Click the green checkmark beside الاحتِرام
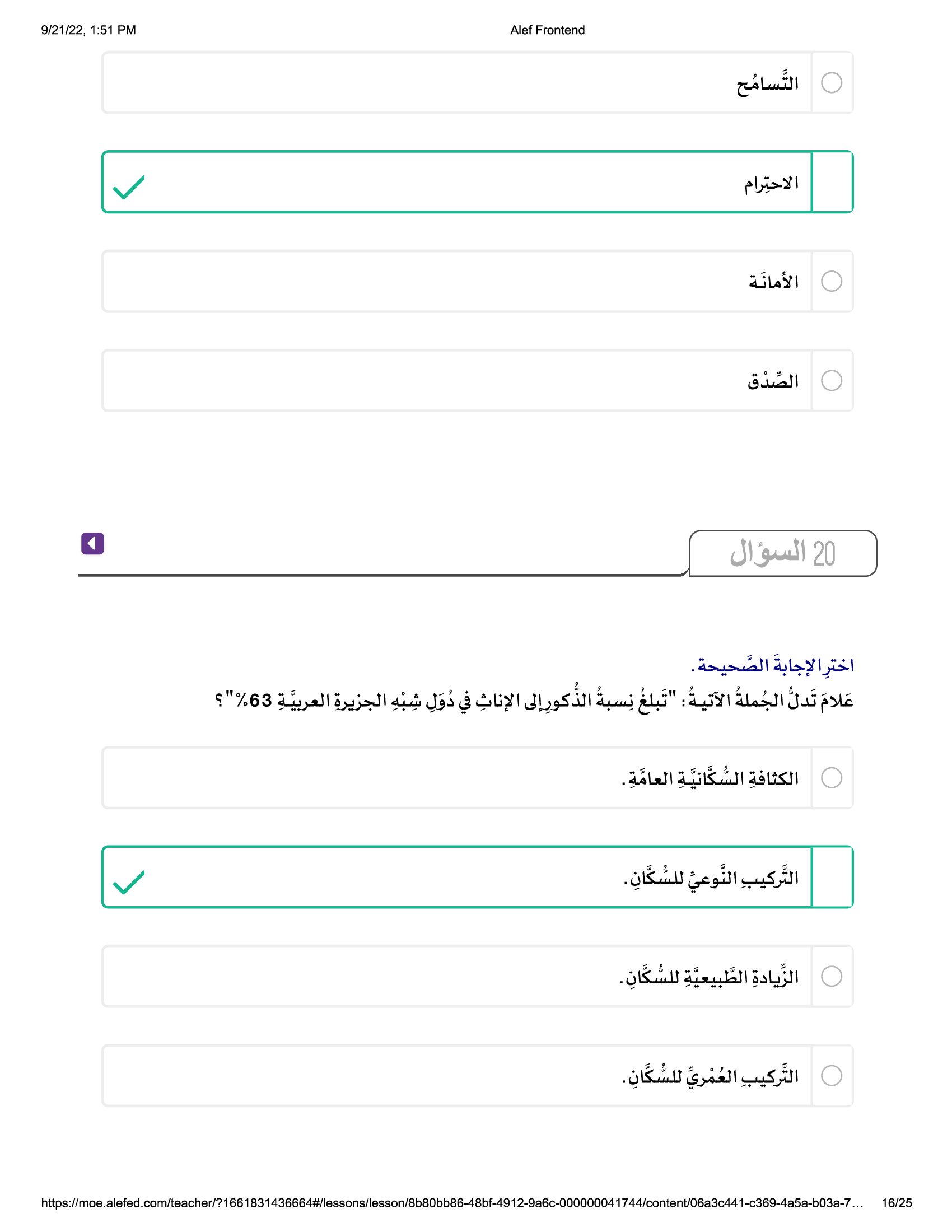952x1232 pixels. coord(129,187)
